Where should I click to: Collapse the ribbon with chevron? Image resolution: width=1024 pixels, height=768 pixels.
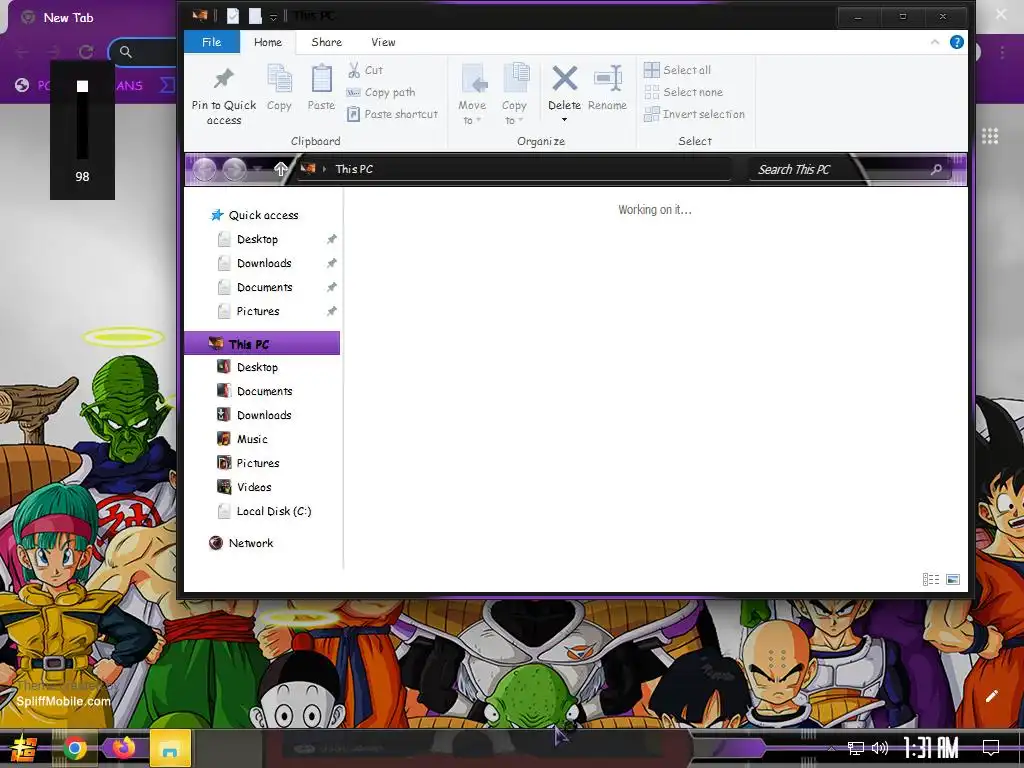(935, 42)
